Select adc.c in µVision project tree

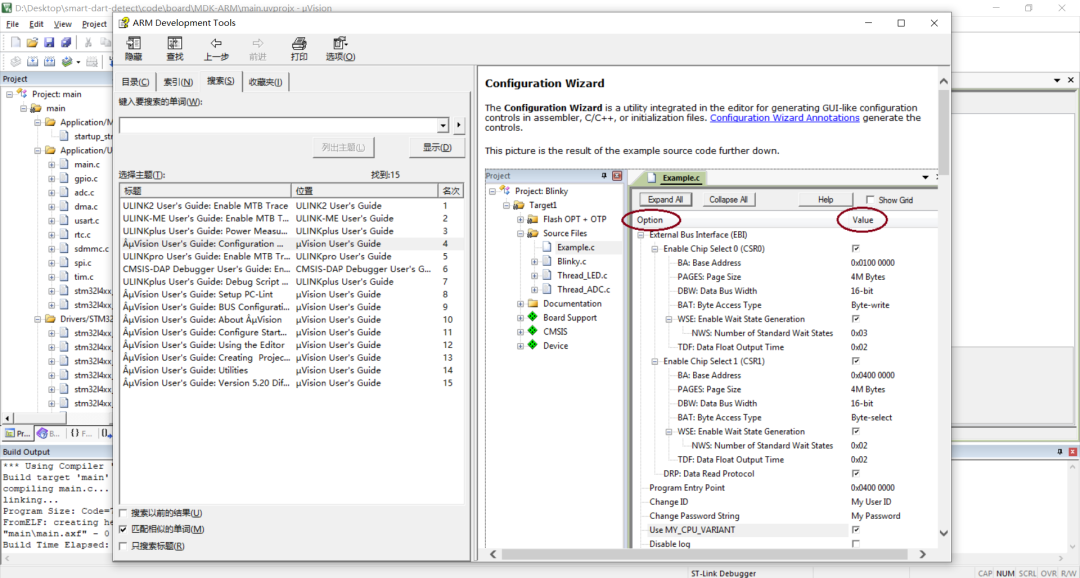85,193
